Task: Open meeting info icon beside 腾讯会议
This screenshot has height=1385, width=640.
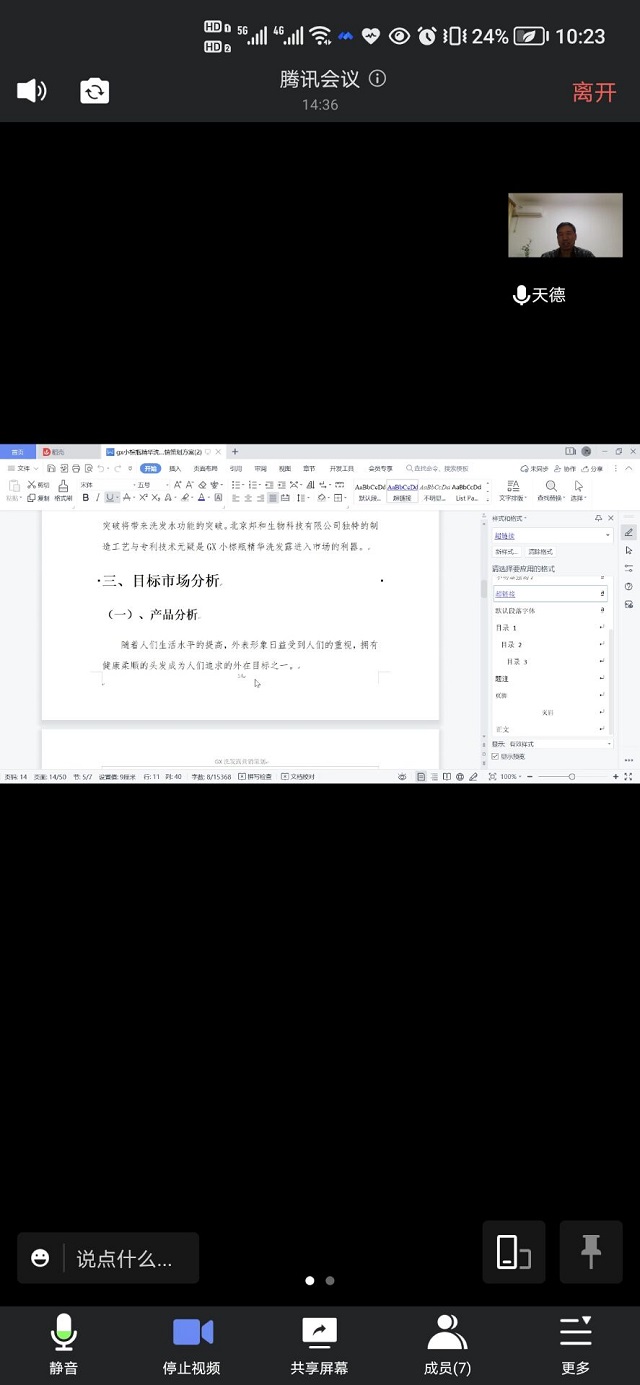Action: 377,79
